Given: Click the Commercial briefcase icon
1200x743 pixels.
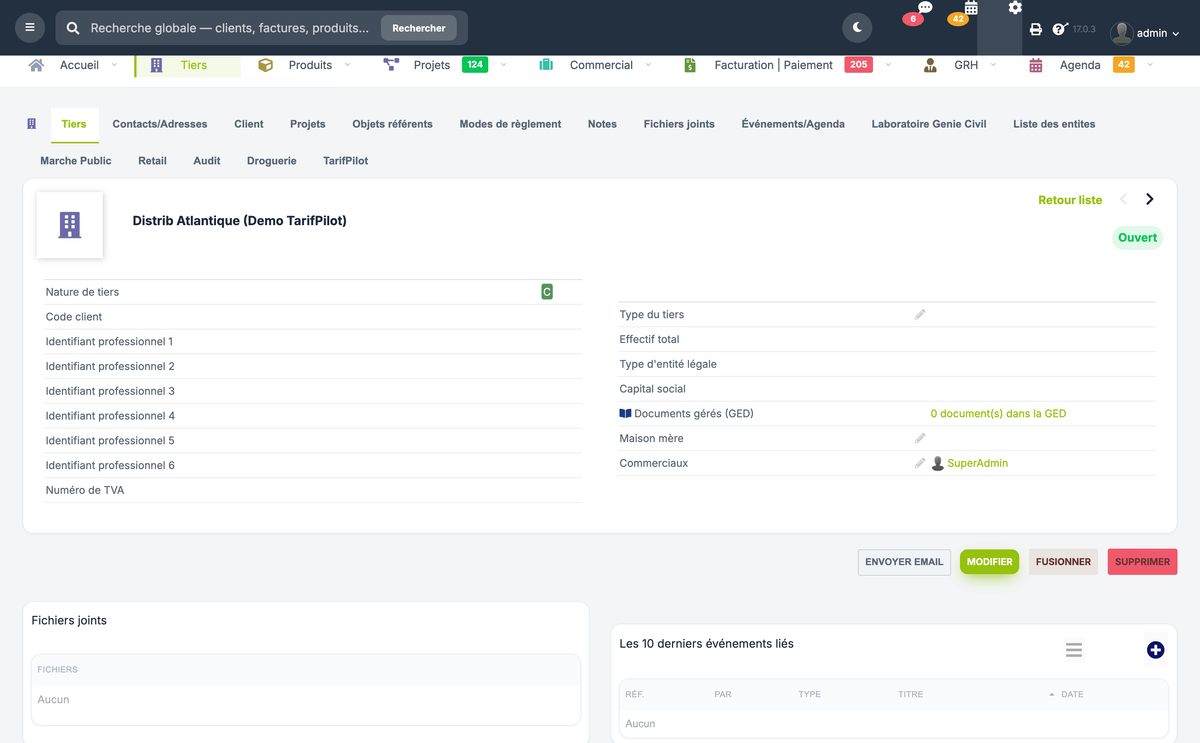Looking at the screenshot, I should 546,65.
